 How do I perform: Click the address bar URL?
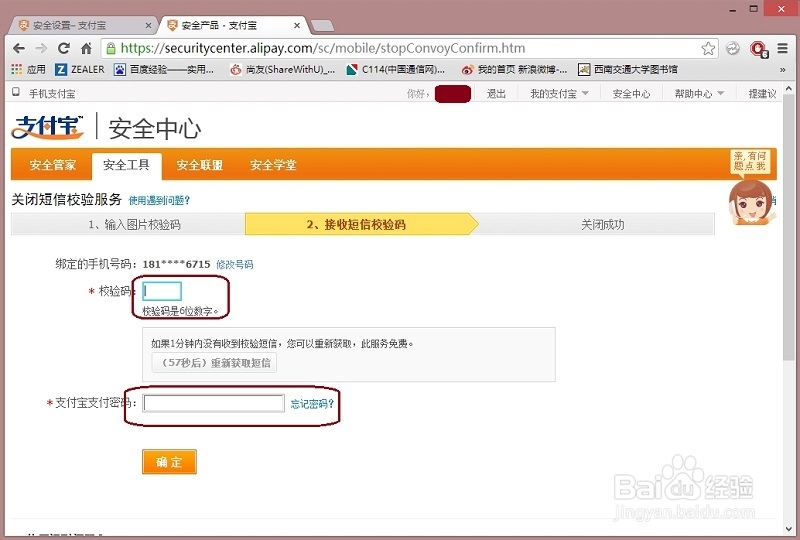point(322,48)
